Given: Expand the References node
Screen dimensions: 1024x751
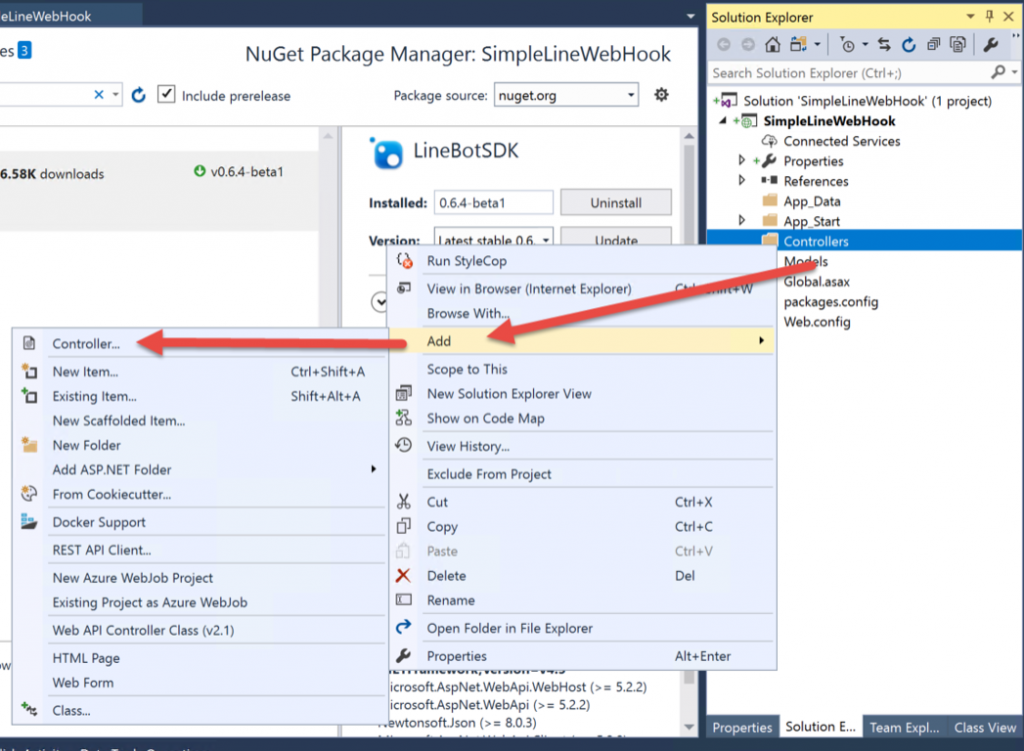Looking at the screenshot, I should click(x=741, y=180).
